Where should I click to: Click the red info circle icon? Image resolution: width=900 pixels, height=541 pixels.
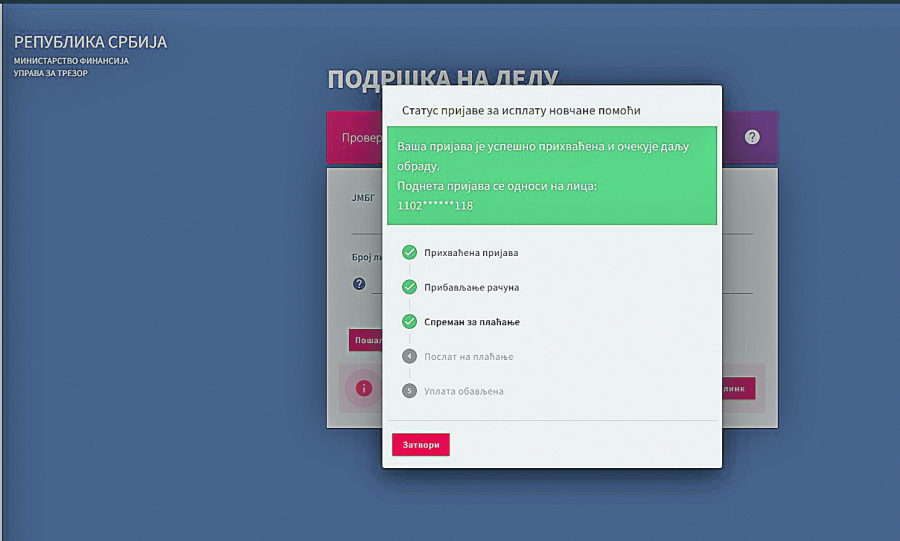click(x=364, y=388)
